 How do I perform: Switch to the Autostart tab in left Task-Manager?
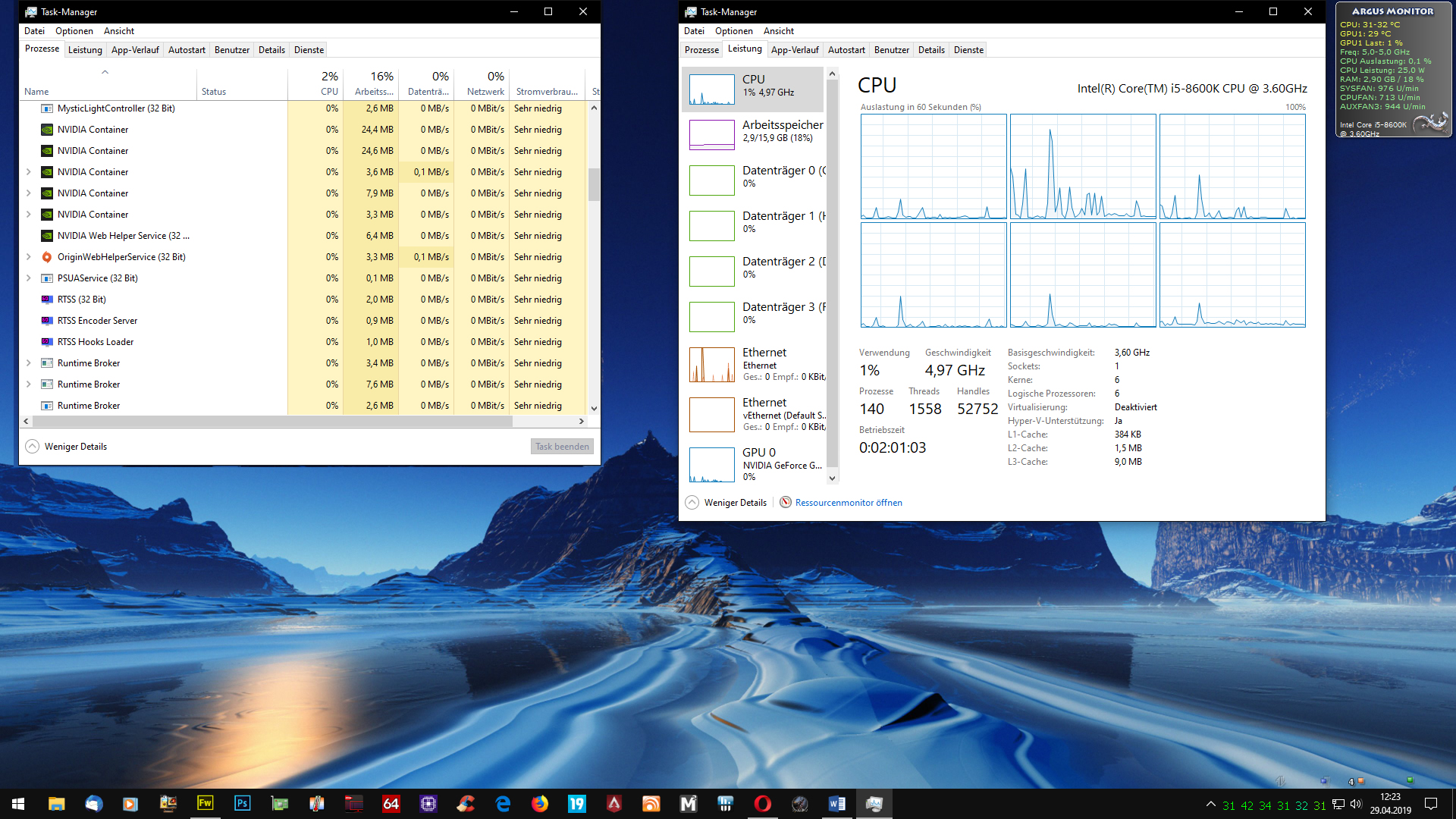pyautogui.click(x=187, y=50)
